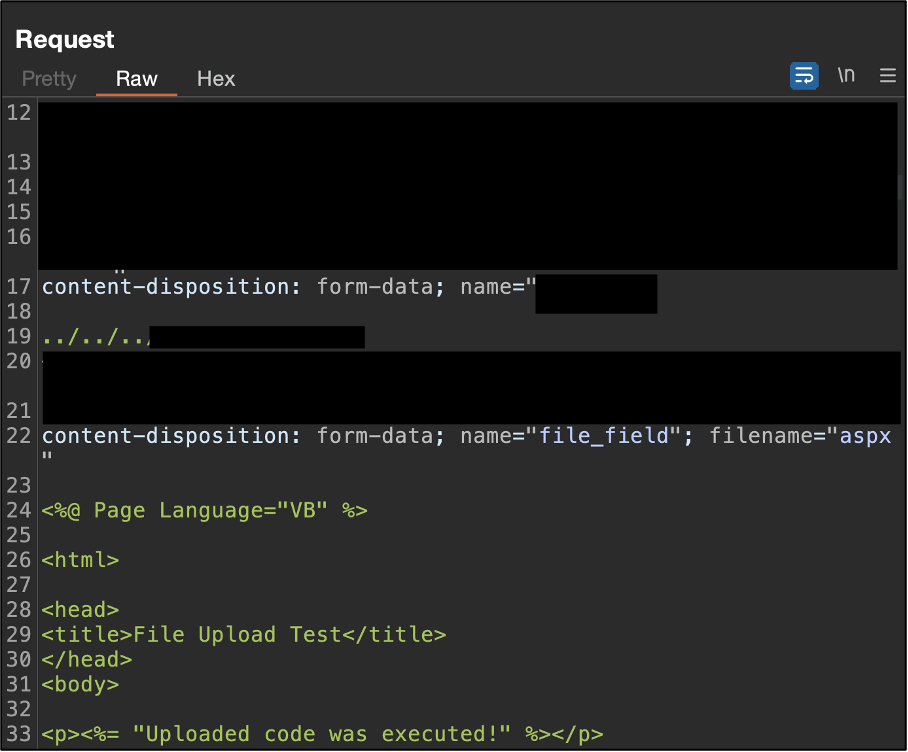908x752 pixels.
Task: Click line number 24 in the gutter
Action: coord(19,510)
